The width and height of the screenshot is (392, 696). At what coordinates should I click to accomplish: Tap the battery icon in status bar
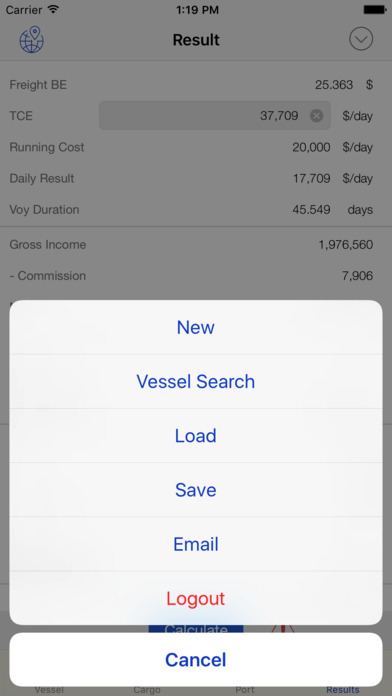374,9
